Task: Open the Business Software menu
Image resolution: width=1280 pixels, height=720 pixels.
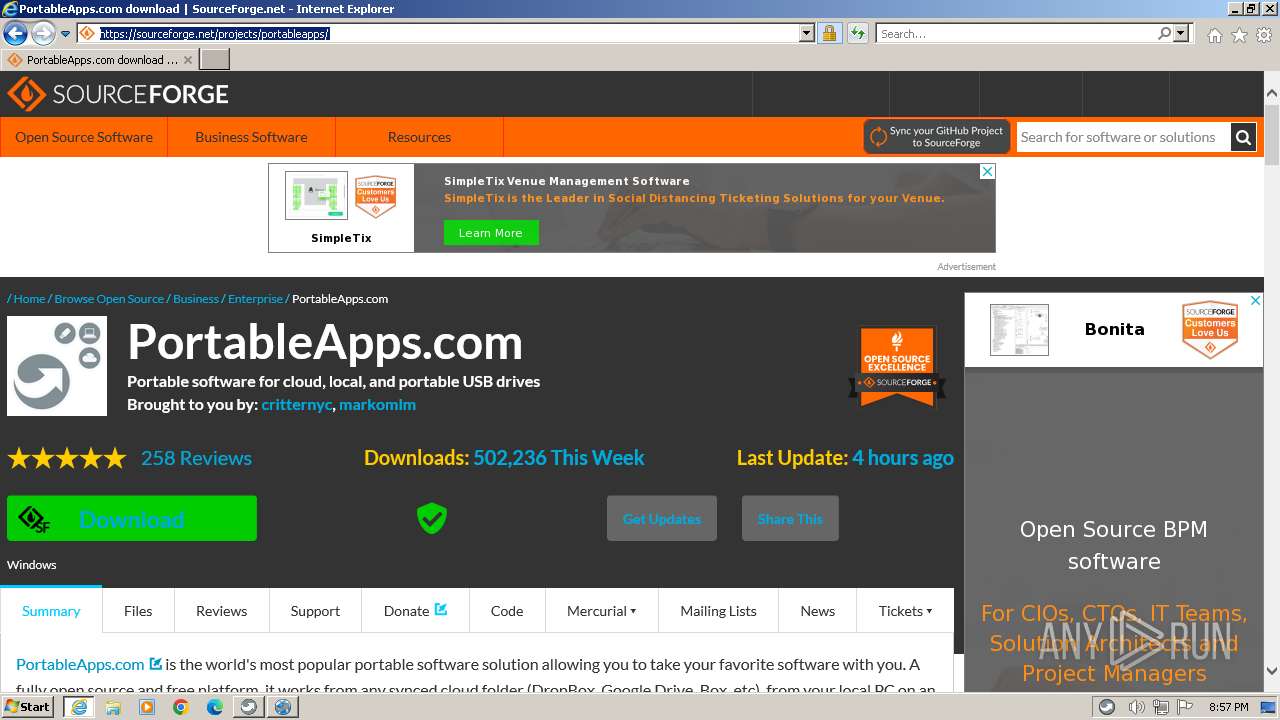Action: click(x=251, y=137)
